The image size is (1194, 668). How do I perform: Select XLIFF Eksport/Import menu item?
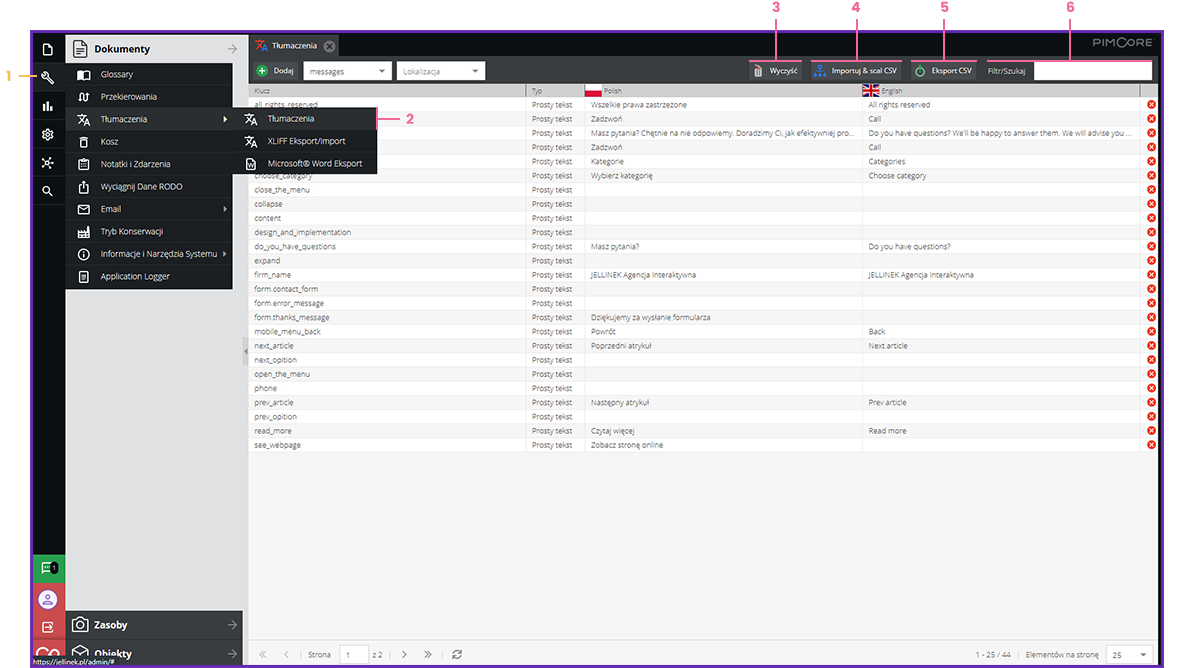click(x=306, y=141)
